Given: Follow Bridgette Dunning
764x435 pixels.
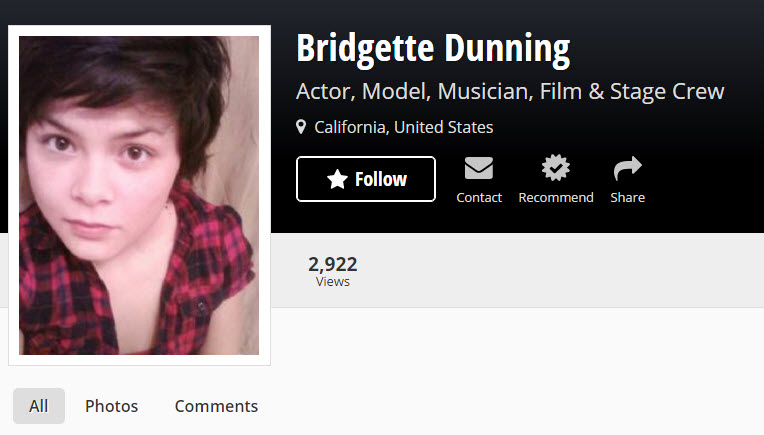Looking at the screenshot, I should [x=366, y=179].
